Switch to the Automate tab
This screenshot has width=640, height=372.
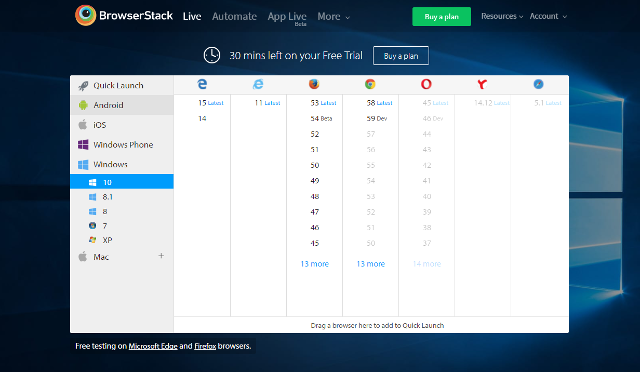[234, 16]
